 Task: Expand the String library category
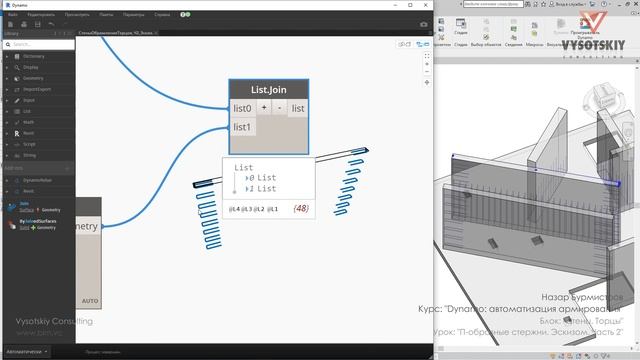pyautogui.click(x=7, y=156)
